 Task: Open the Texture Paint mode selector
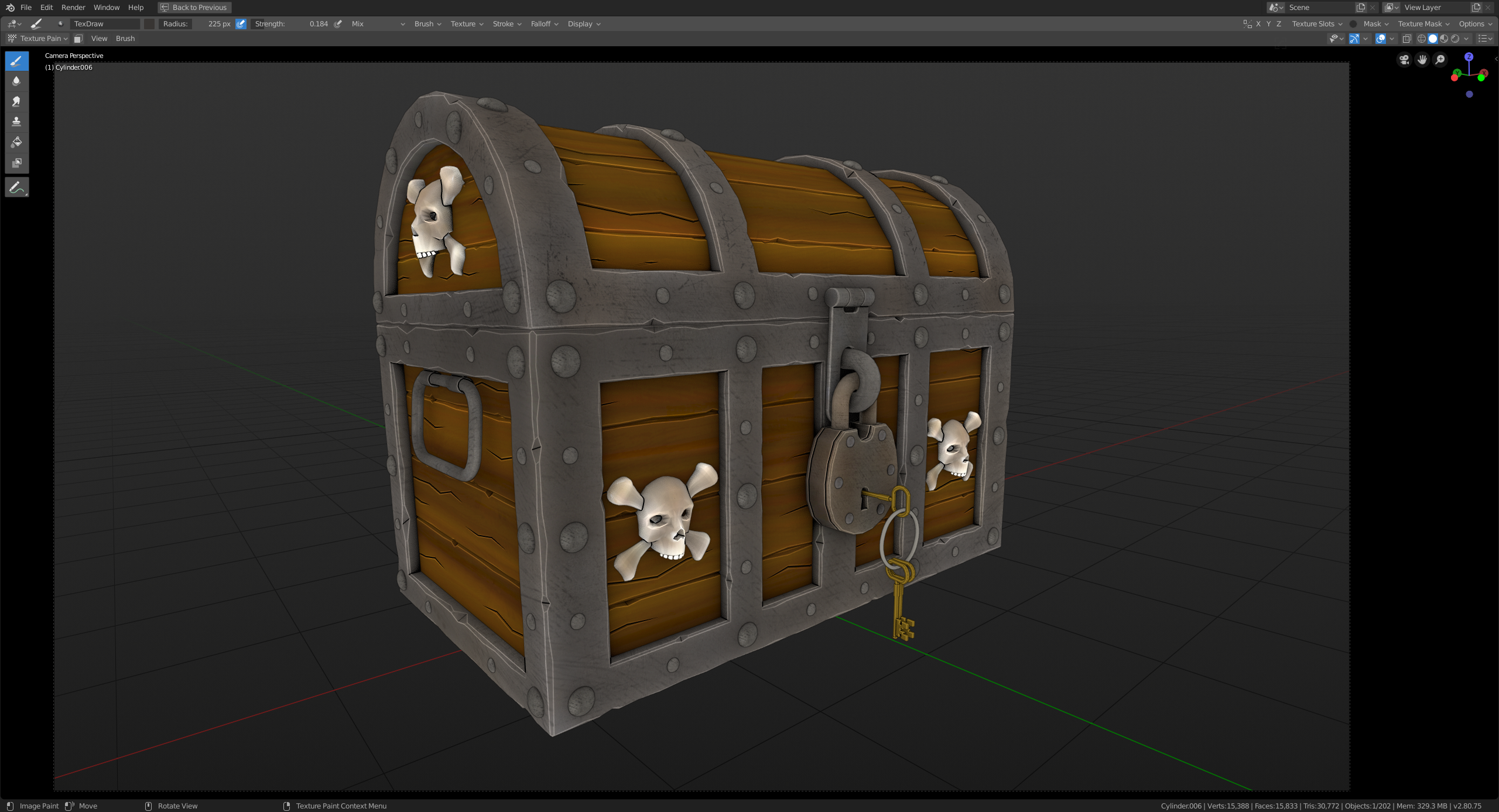click(x=37, y=39)
